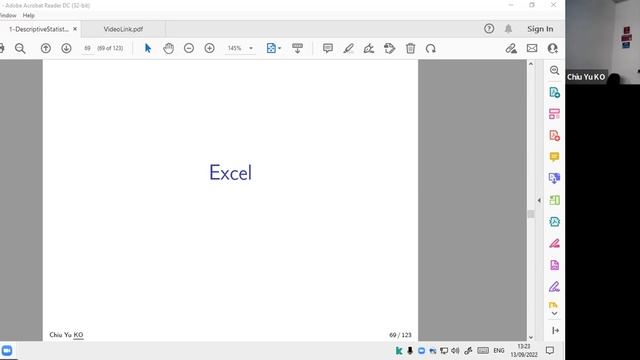Rotate the page with the rotate icon
This screenshot has height=360, width=640.
click(x=431, y=49)
